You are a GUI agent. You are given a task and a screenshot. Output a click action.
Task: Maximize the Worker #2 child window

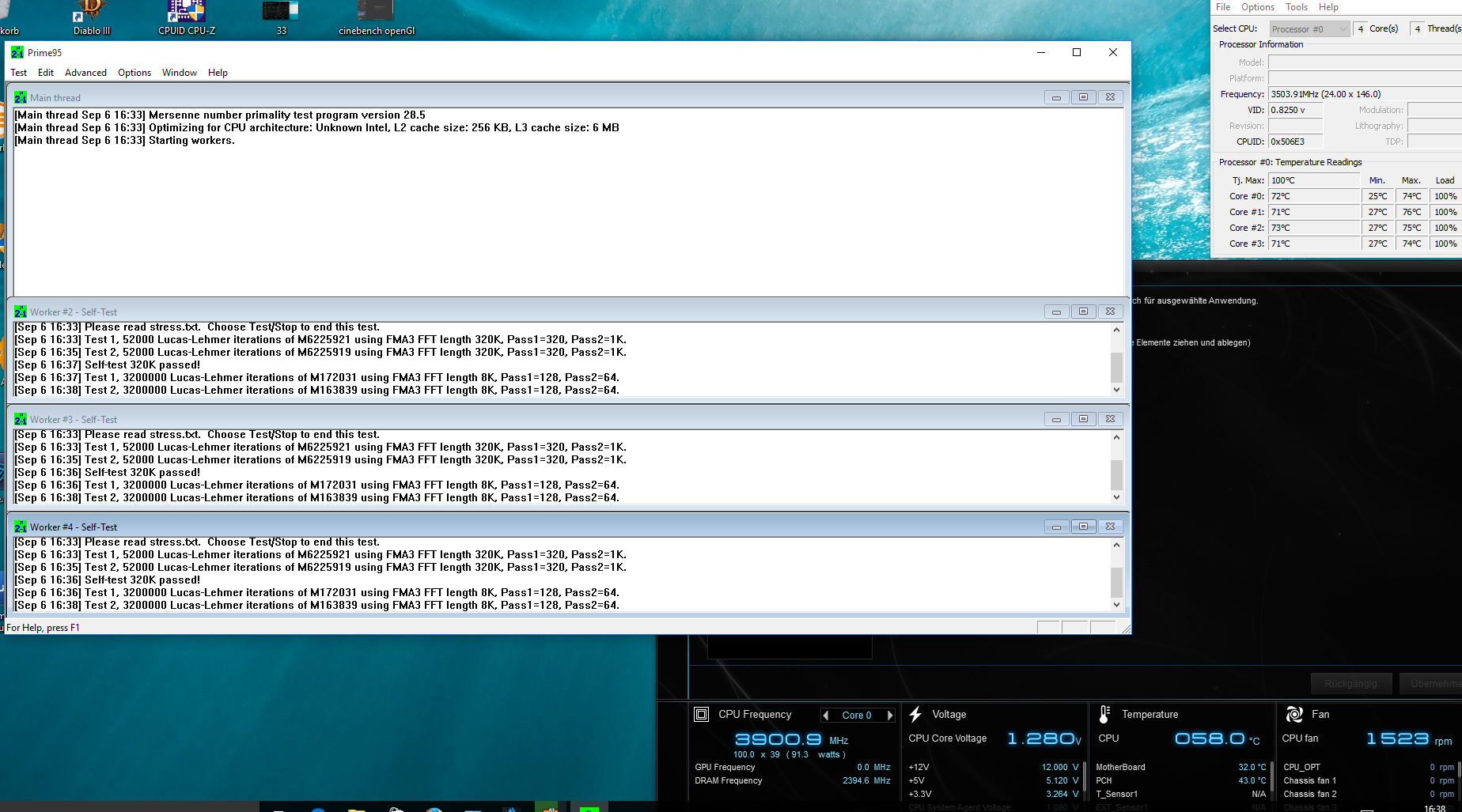(1083, 312)
